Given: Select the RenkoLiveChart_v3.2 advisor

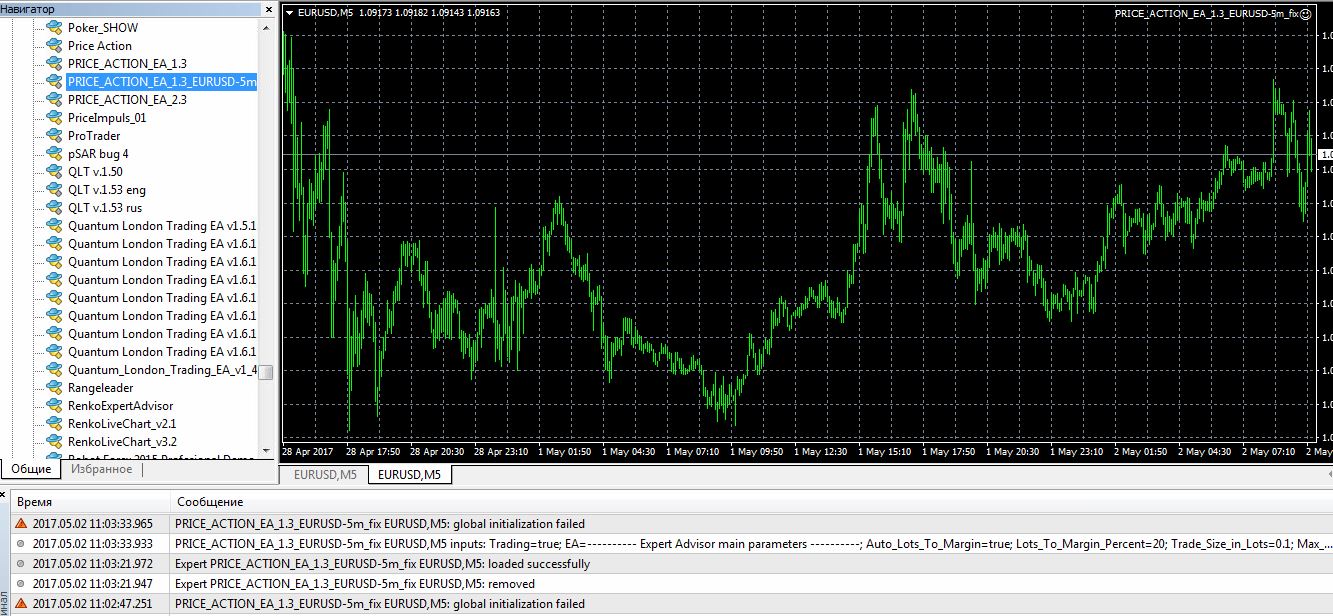Looking at the screenshot, I should pyautogui.click(x=122, y=442).
